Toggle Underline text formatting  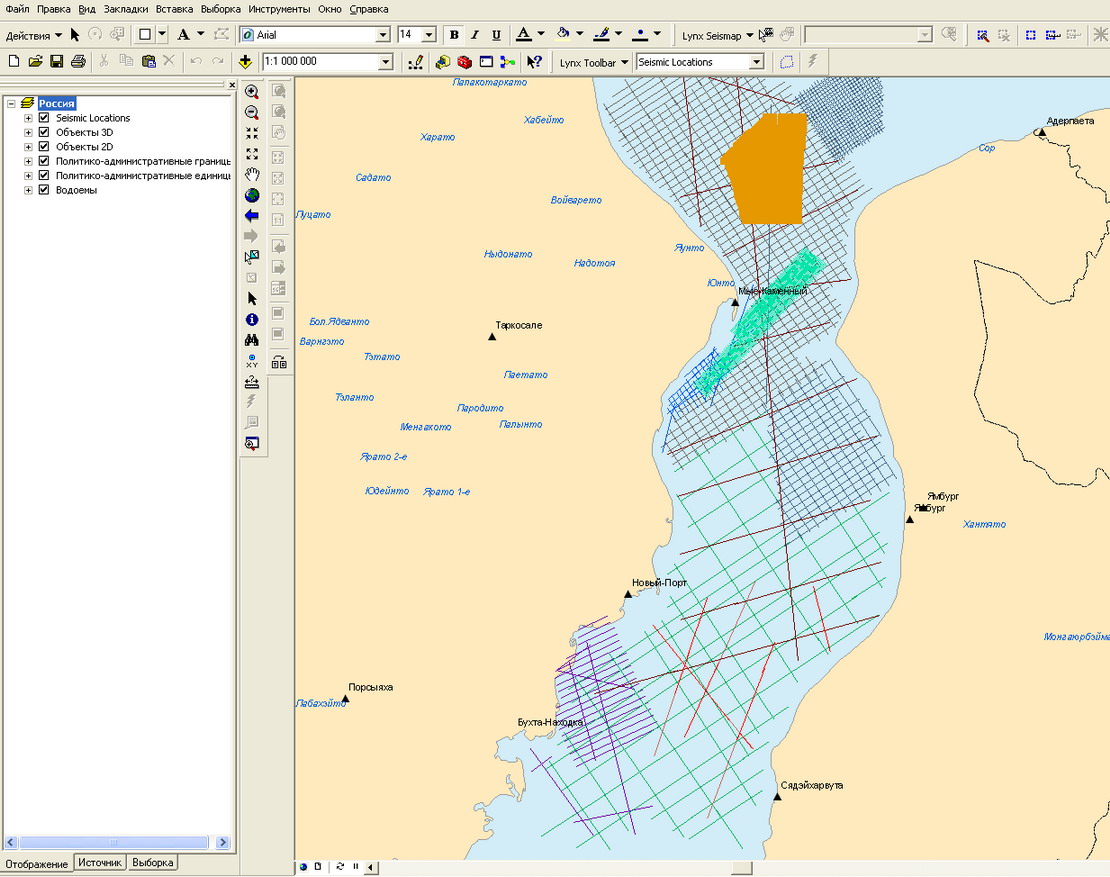tap(496, 35)
